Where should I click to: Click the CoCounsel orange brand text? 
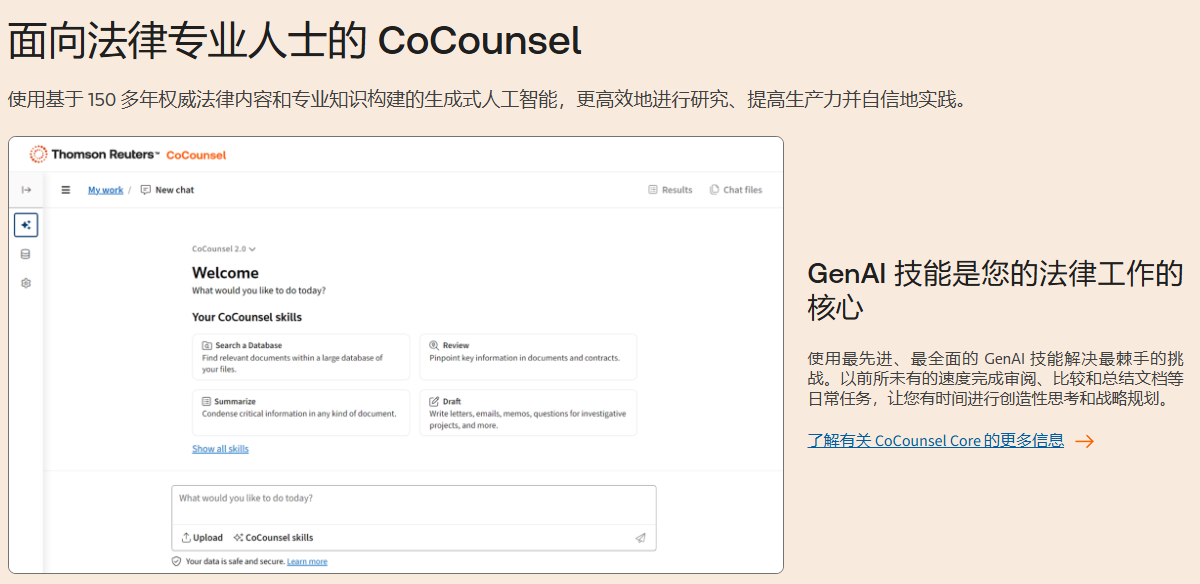[x=196, y=155]
